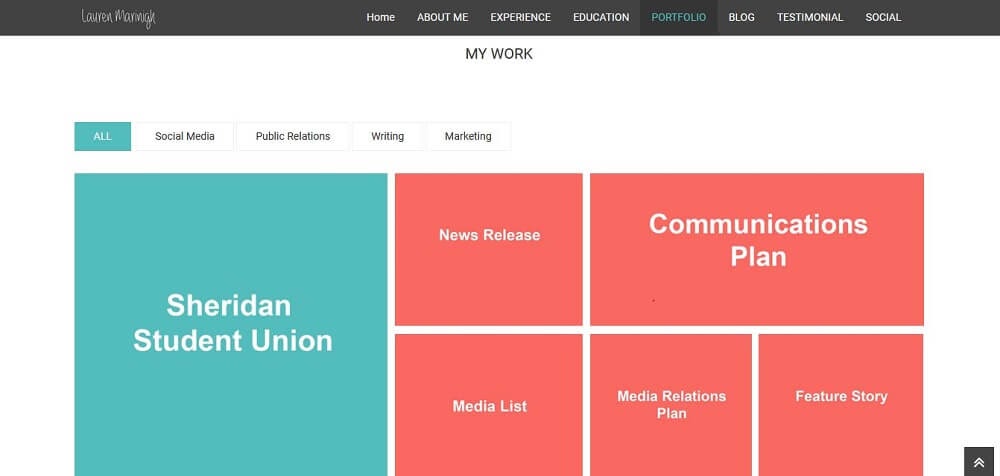1000x476 pixels.
Task: Click the MY WORK heading text
Action: [499, 54]
